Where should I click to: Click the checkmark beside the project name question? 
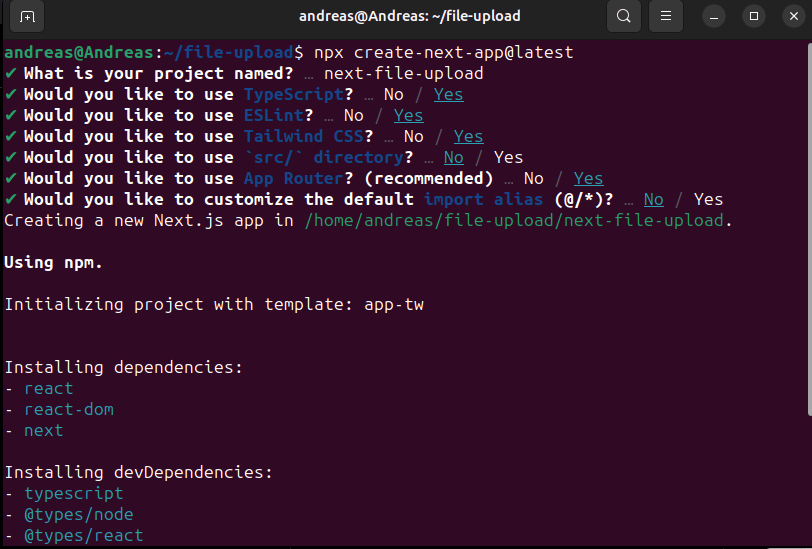(x=10, y=73)
